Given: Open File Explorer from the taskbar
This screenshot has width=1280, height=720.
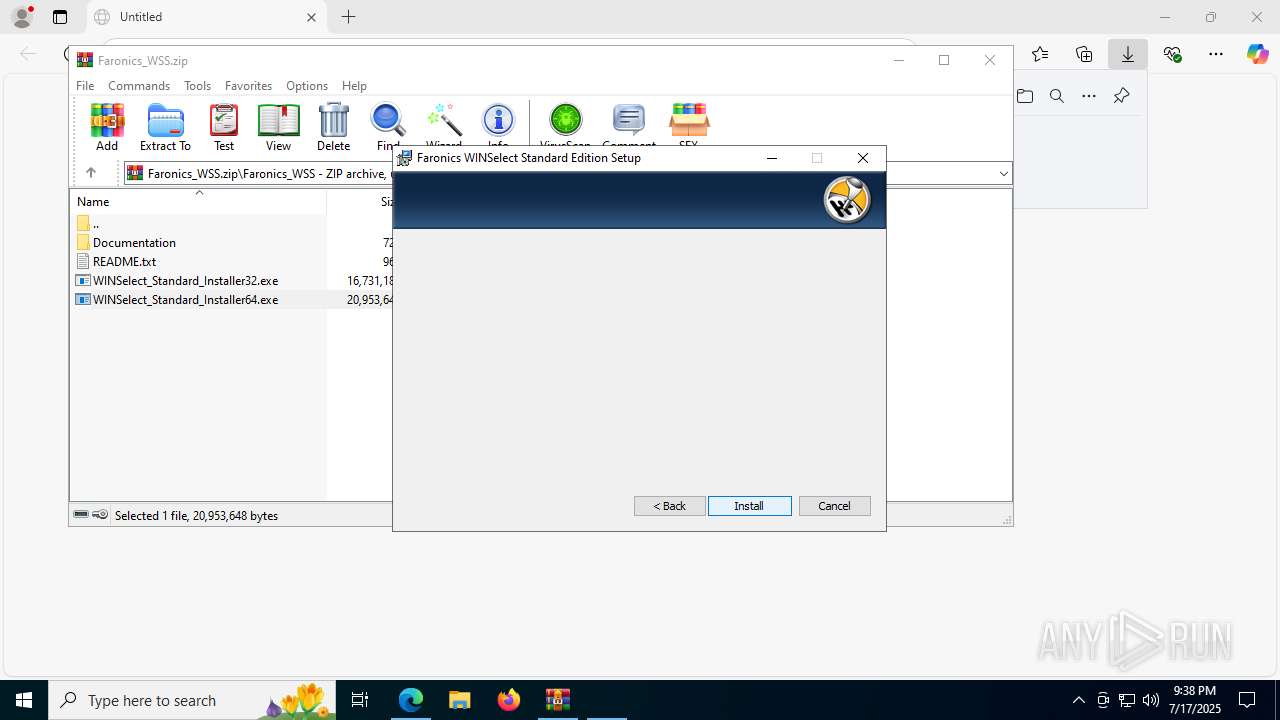Looking at the screenshot, I should (460, 700).
